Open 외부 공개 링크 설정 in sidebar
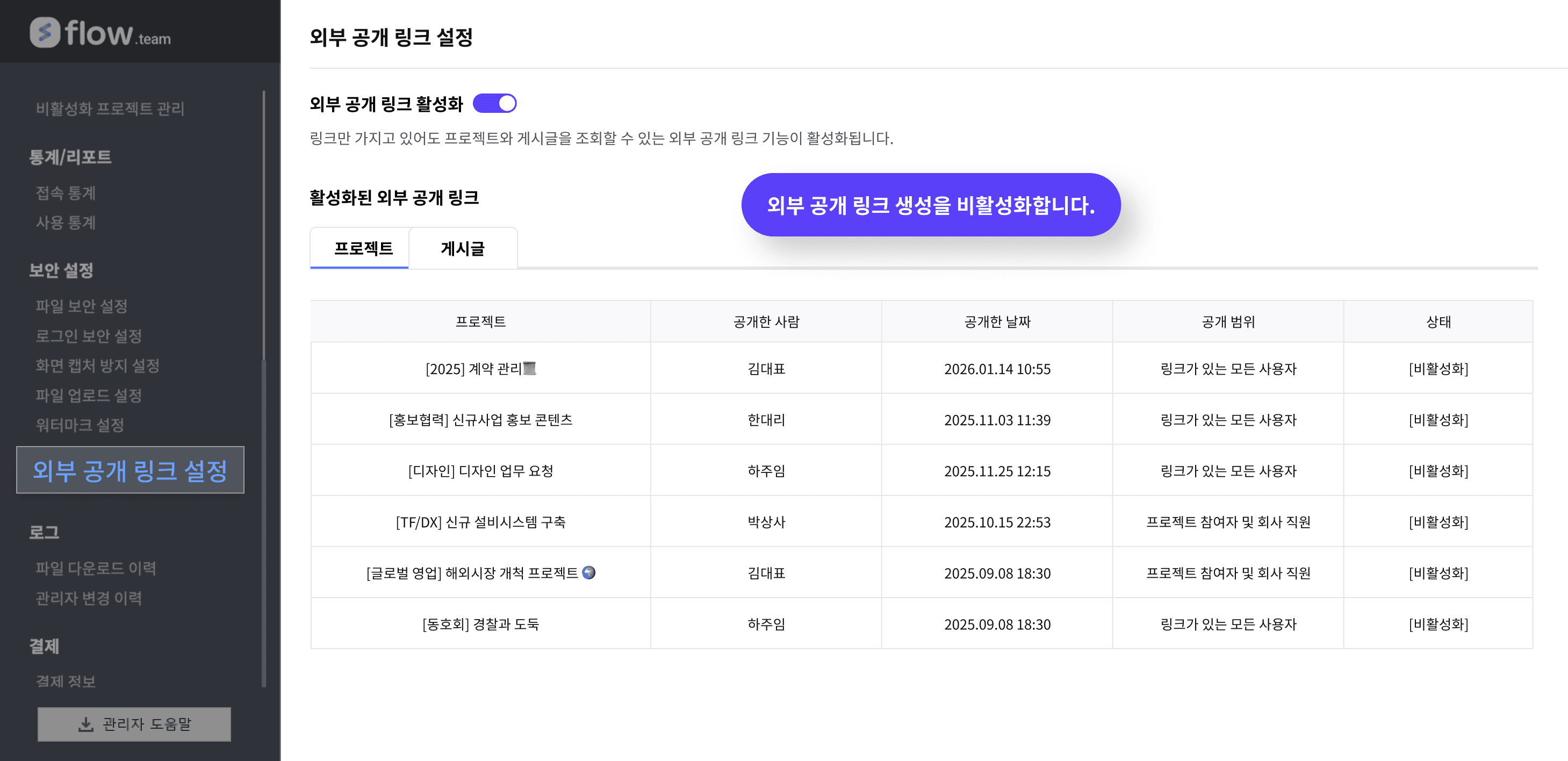Image resolution: width=1568 pixels, height=761 pixels. (x=130, y=471)
